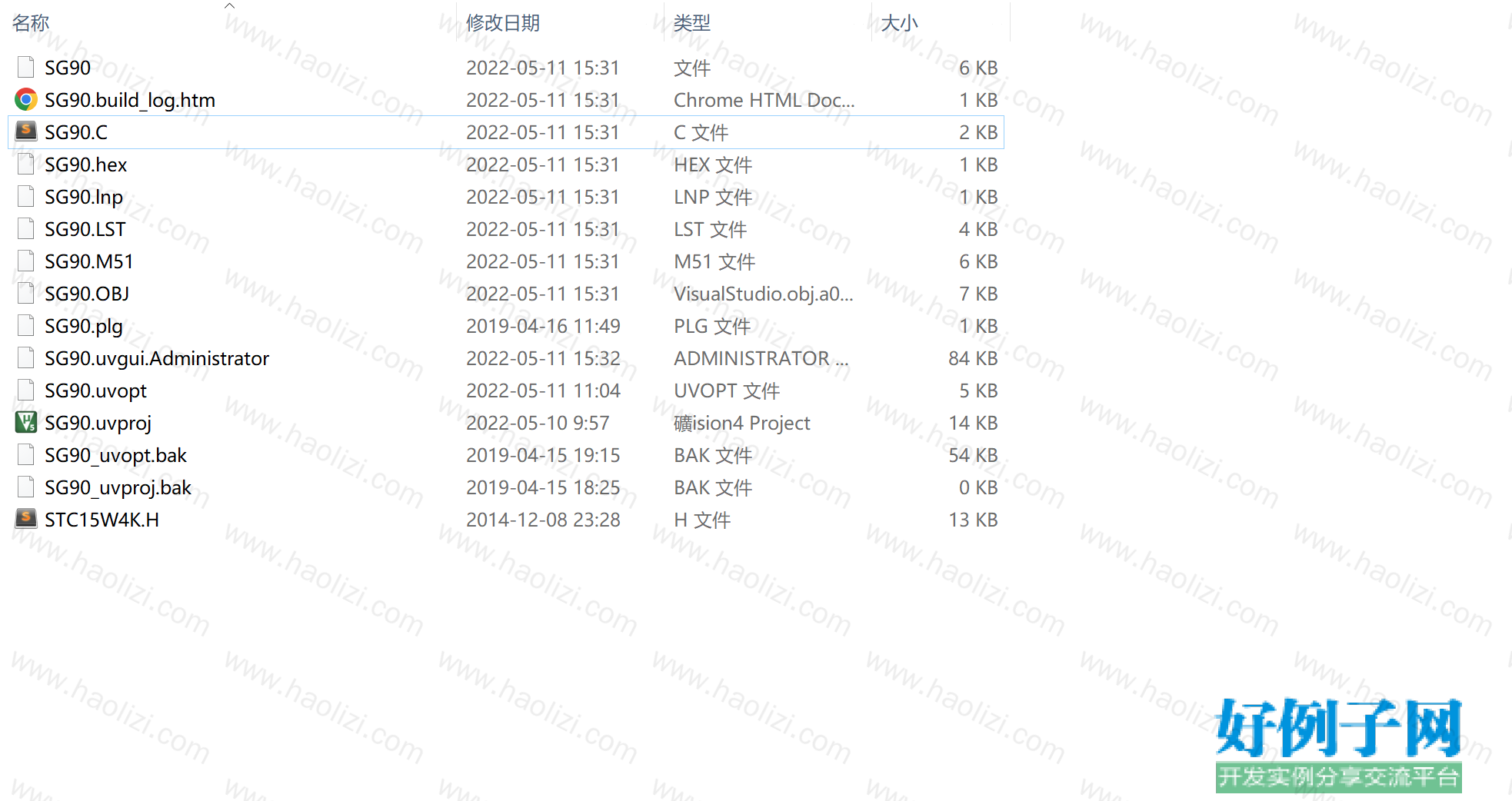Click the 14 KB size value
This screenshot has width=1512, height=801.
coord(973,423)
